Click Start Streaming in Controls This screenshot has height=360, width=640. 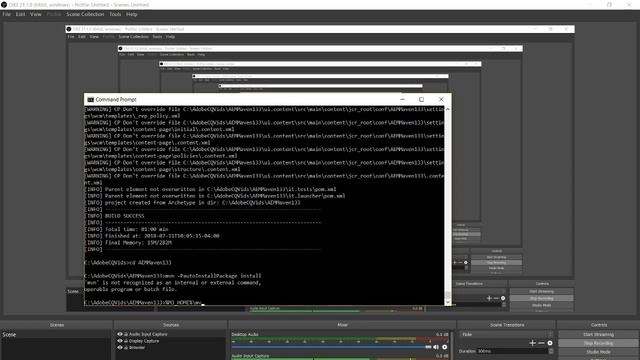598,334
